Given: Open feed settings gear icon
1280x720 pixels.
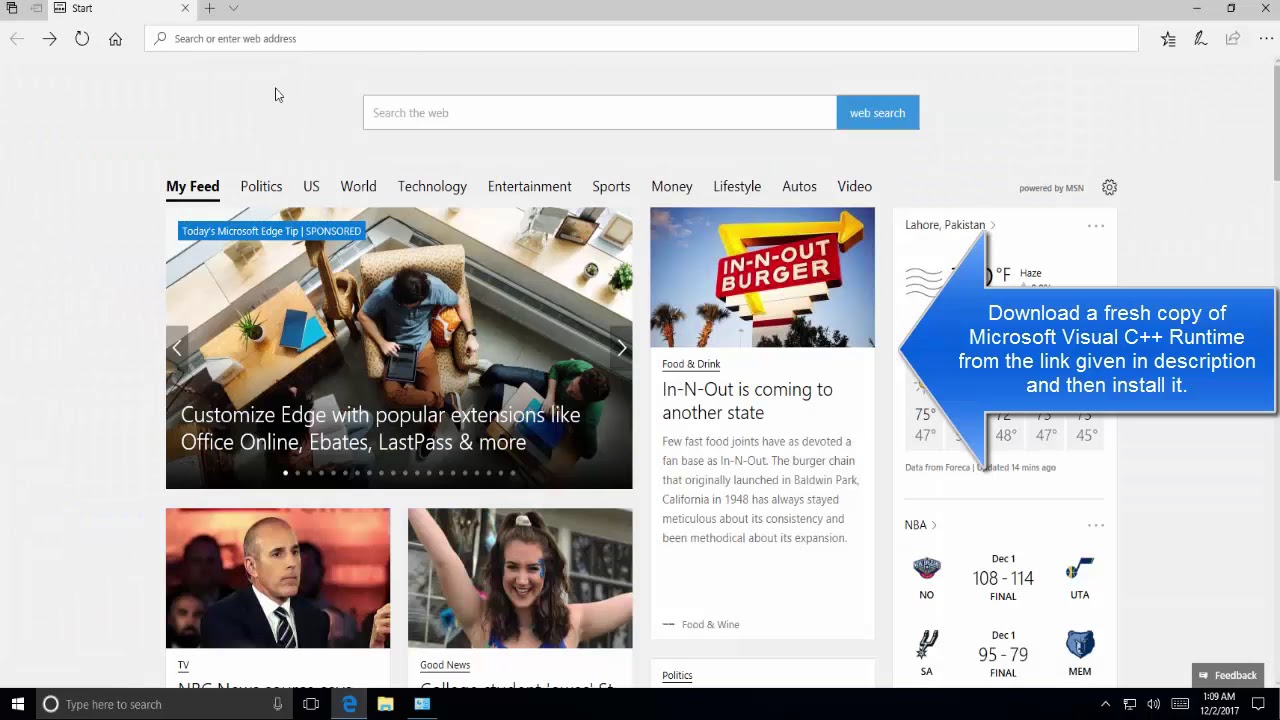Looking at the screenshot, I should (x=1109, y=187).
